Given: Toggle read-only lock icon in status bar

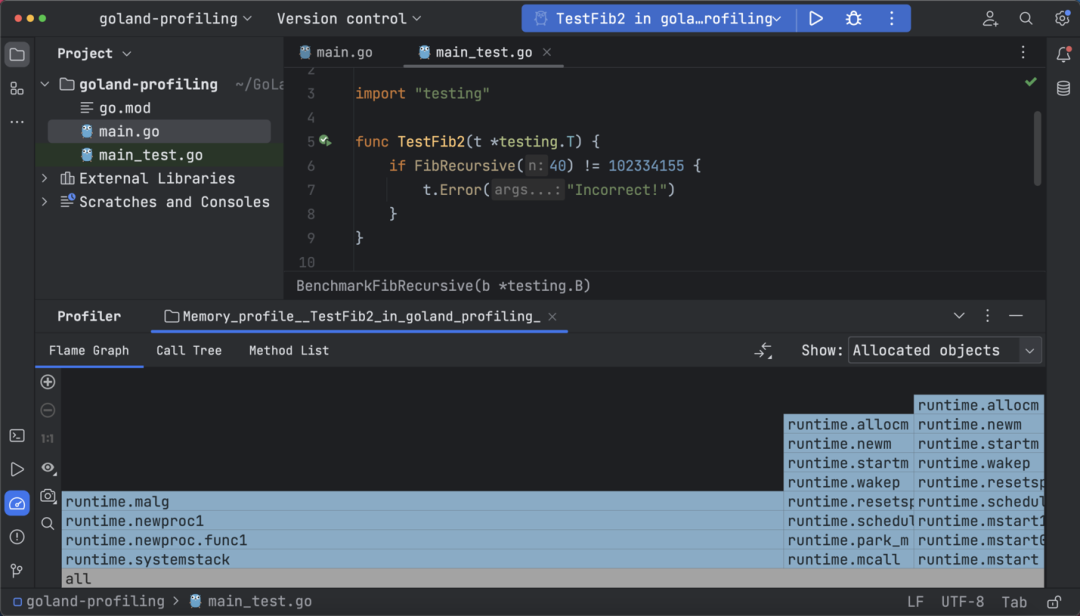Looking at the screenshot, I should tap(1054, 602).
